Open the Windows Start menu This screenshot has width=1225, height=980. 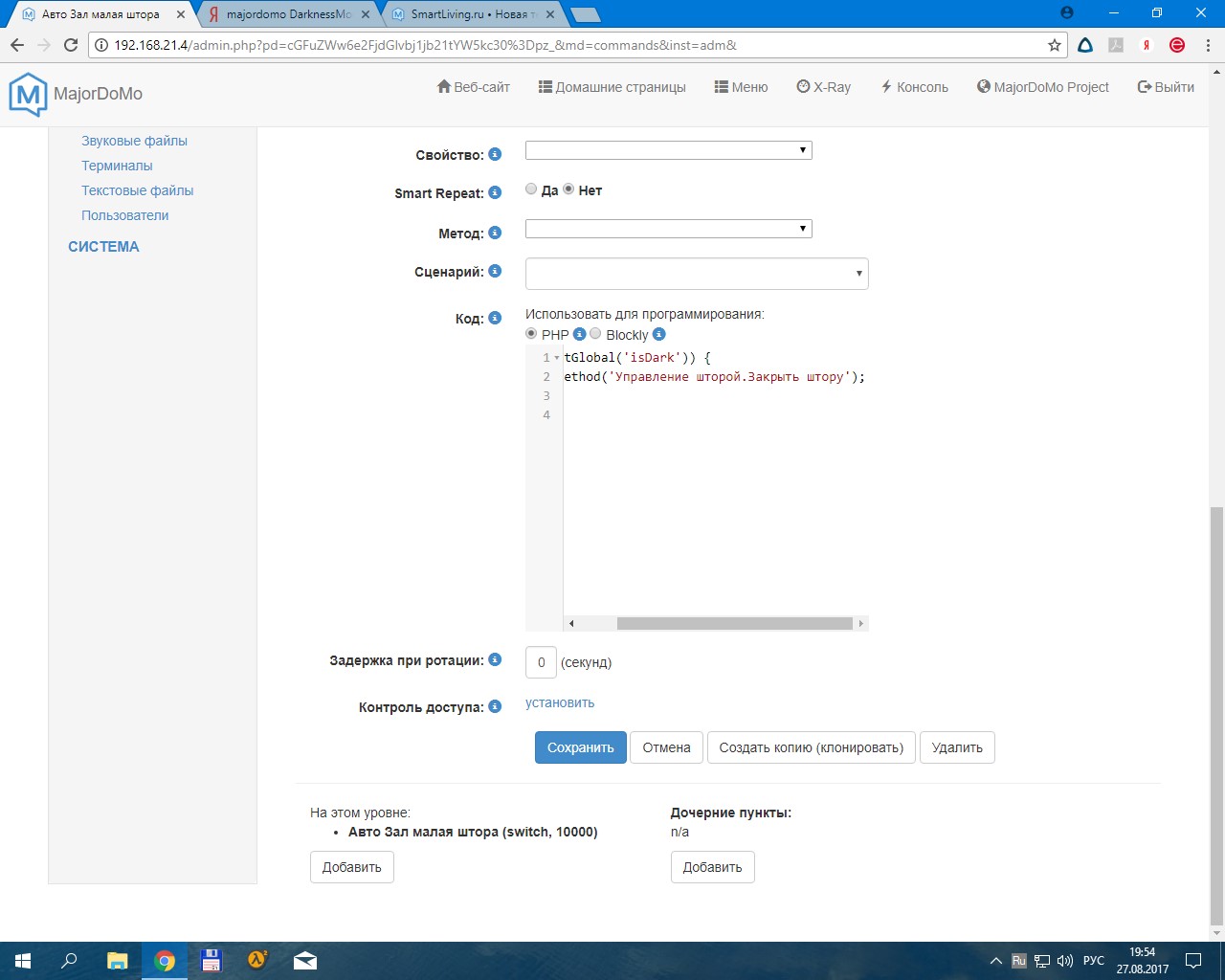(x=23, y=961)
